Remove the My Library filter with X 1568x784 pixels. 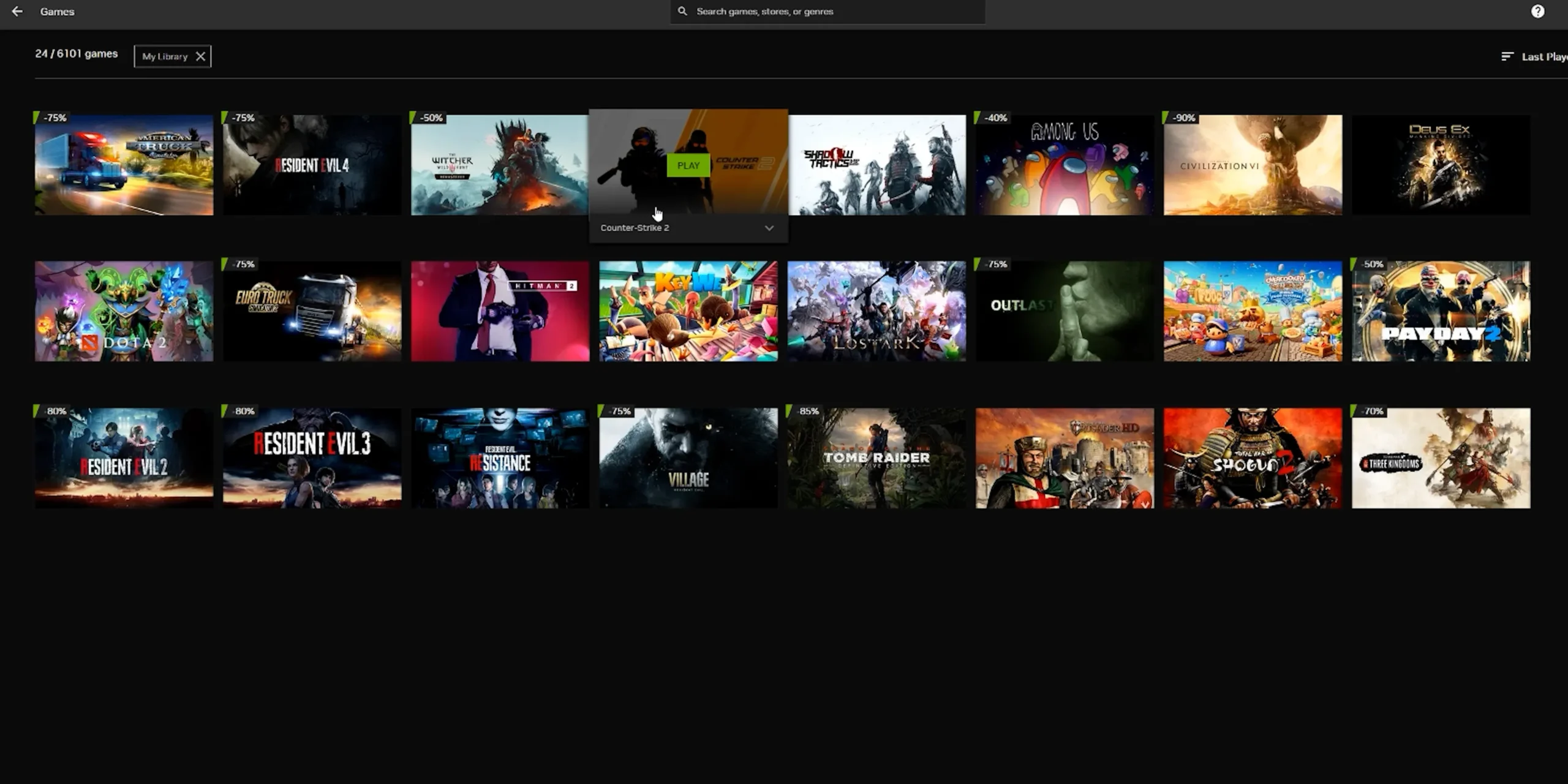[200, 56]
